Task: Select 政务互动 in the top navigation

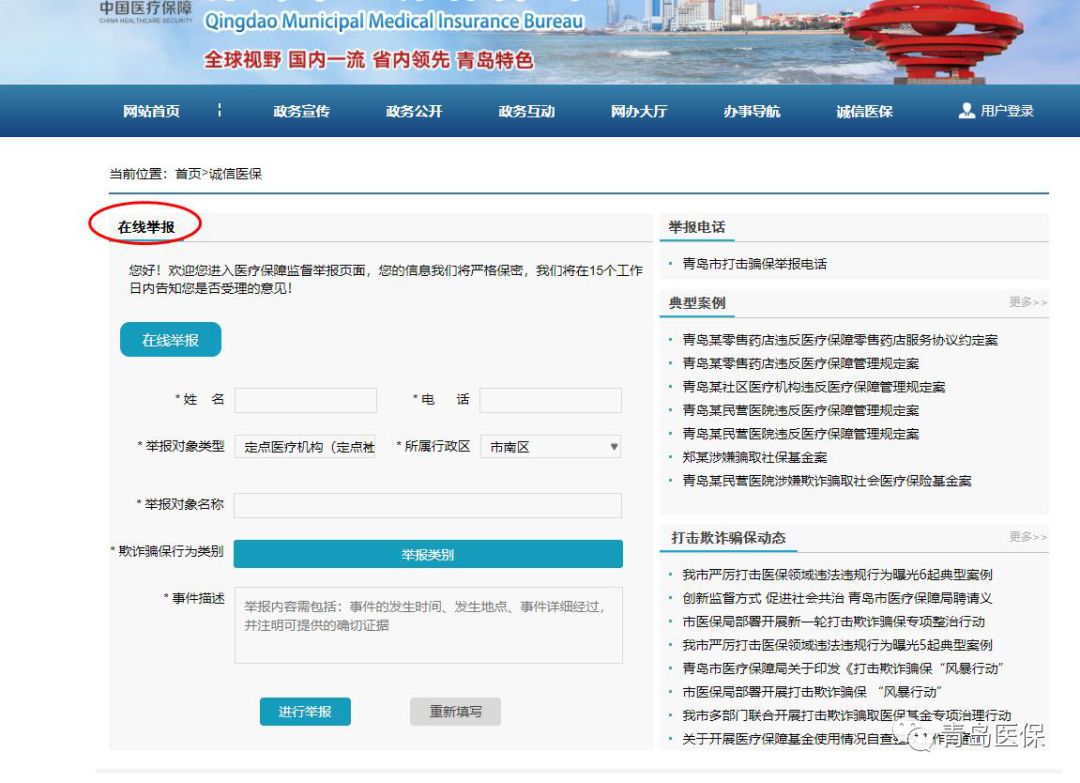Action: pyautogui.click(x=526, y=112)
